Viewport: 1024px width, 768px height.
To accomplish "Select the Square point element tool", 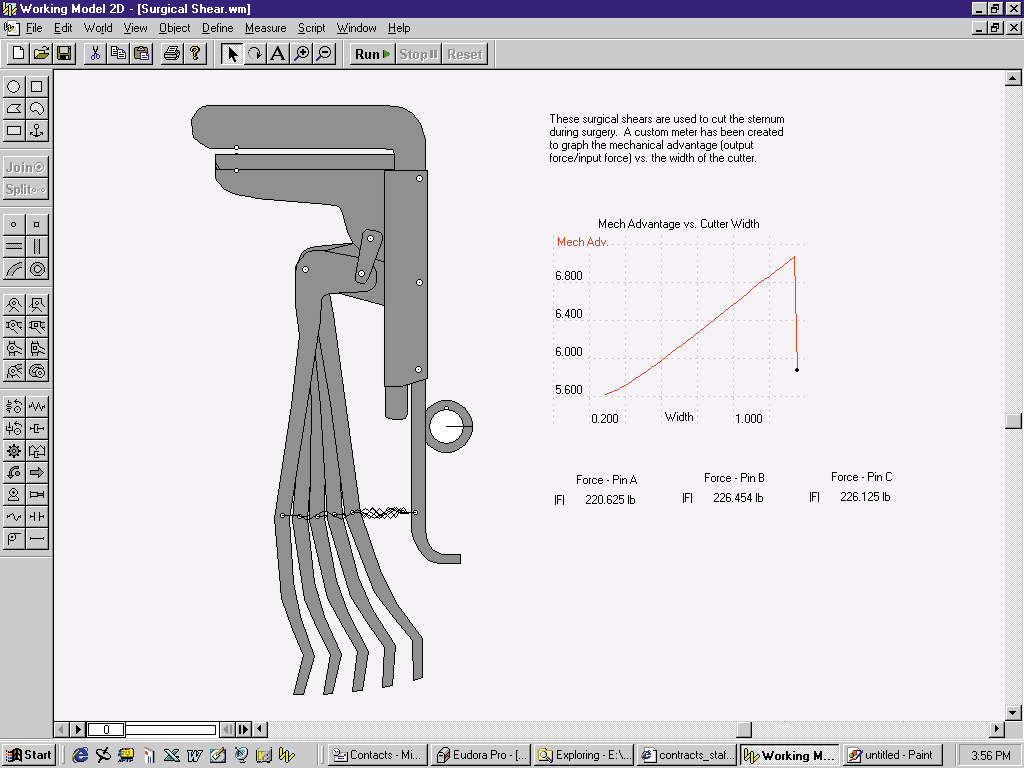I will pyautogui.click(x=37, y=225).
